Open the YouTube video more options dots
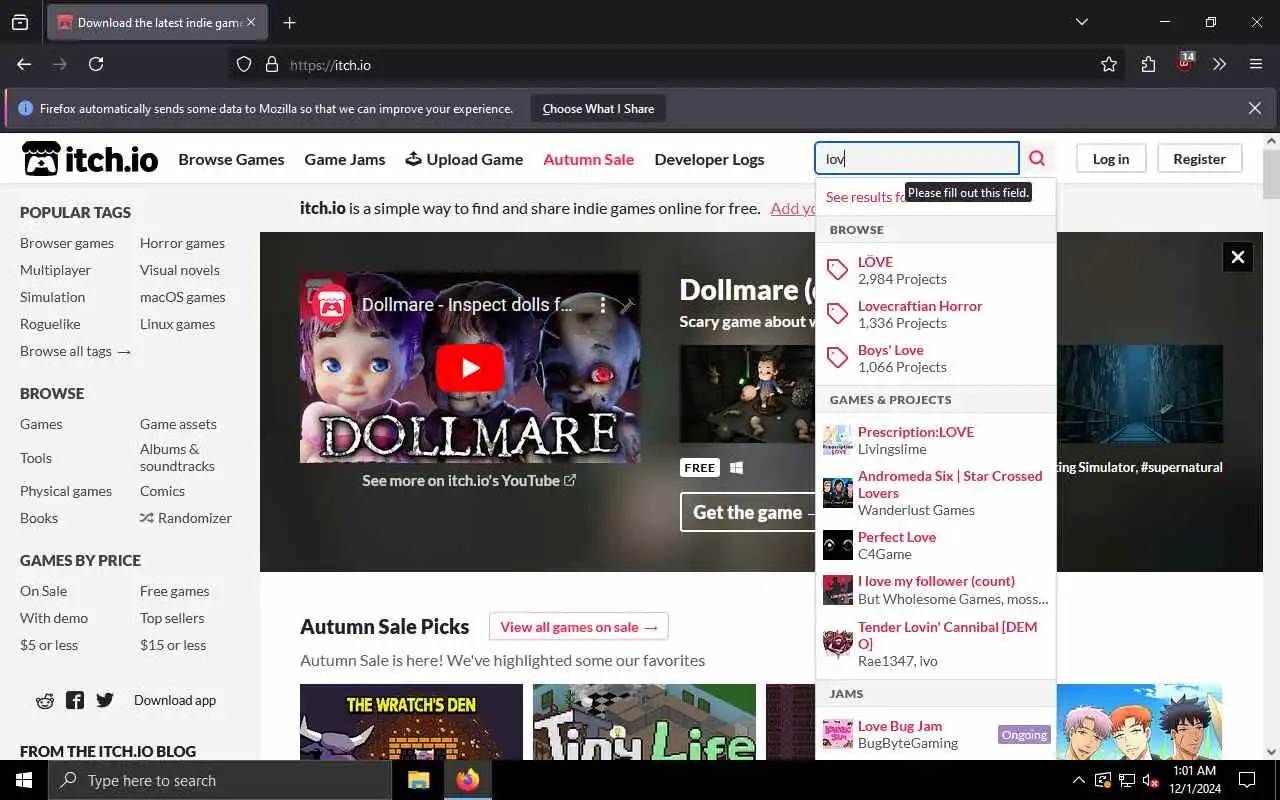The width and height of the screenshot is (1280, 800). 603,304
